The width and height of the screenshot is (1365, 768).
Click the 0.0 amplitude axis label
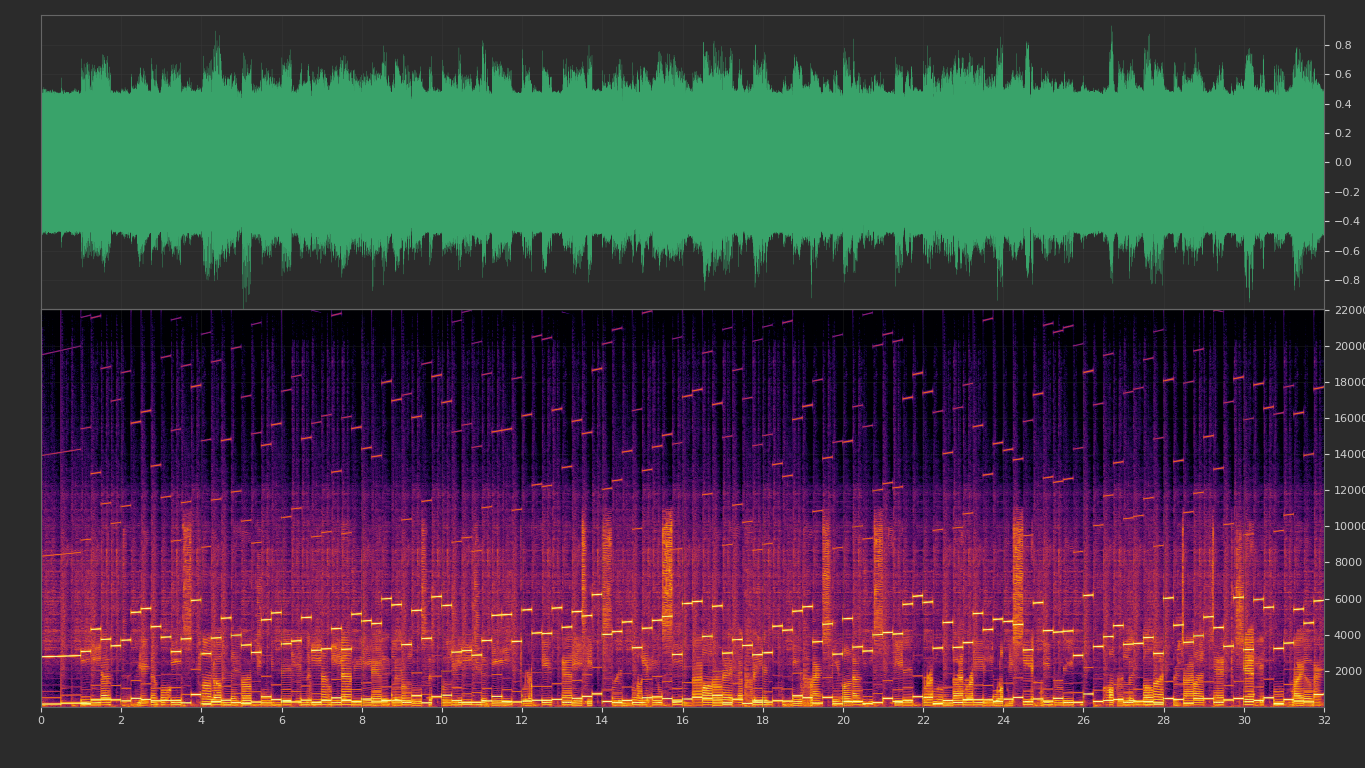(x=1343, y=163)
